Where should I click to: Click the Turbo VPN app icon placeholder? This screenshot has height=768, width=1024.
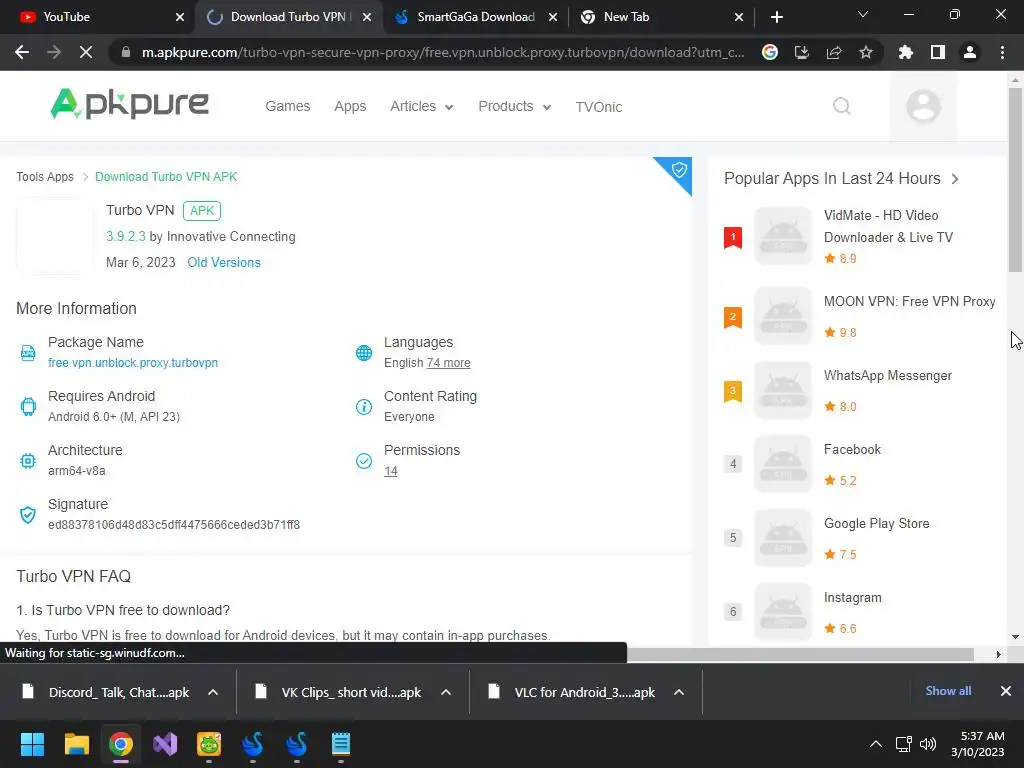(x=56, y=236)
